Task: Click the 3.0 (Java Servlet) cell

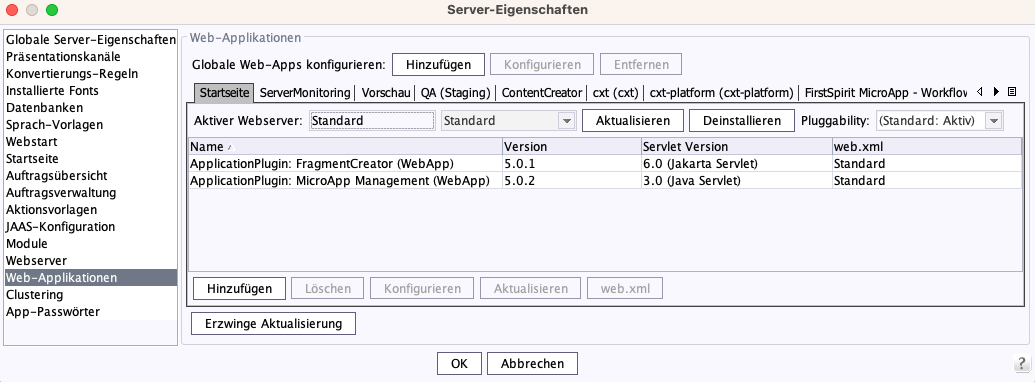Action: pos(736,181)
